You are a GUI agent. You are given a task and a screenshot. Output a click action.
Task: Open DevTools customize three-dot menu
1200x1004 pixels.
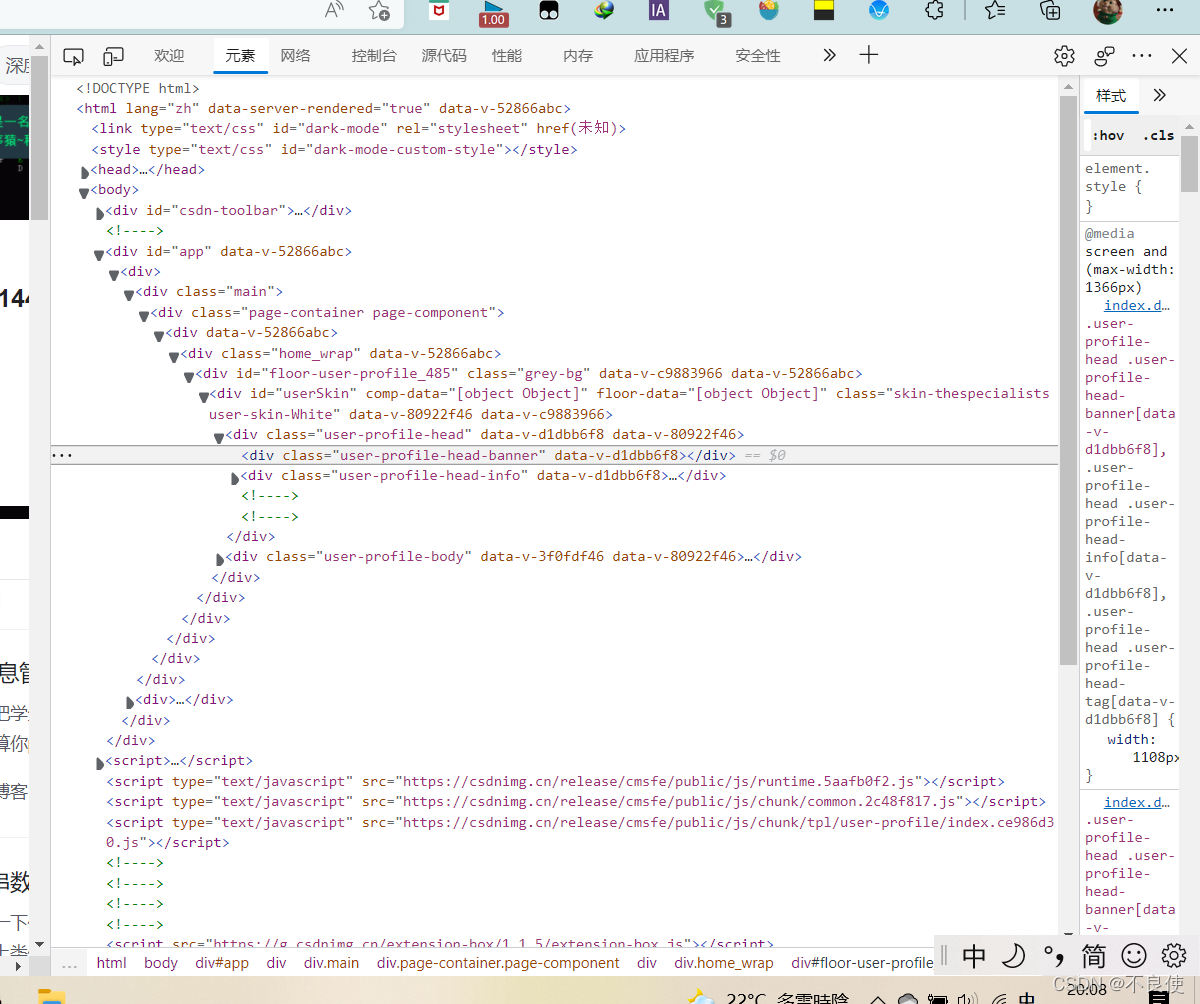tap(1142, 56)
